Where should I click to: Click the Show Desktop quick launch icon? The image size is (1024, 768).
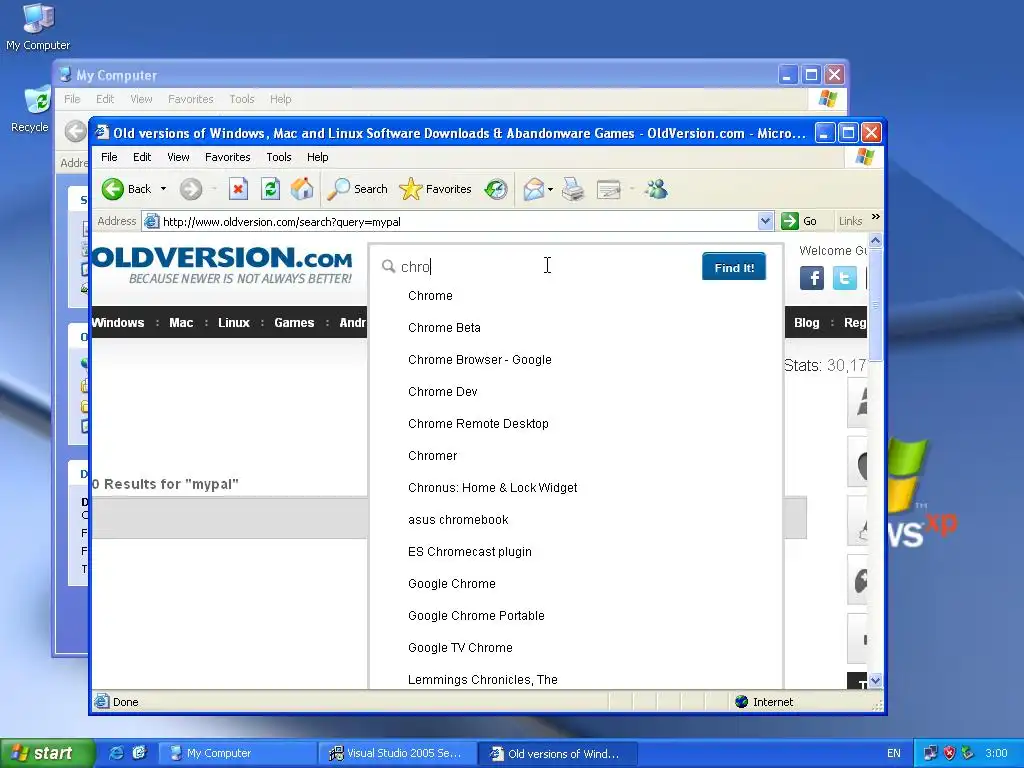[139, 753]
